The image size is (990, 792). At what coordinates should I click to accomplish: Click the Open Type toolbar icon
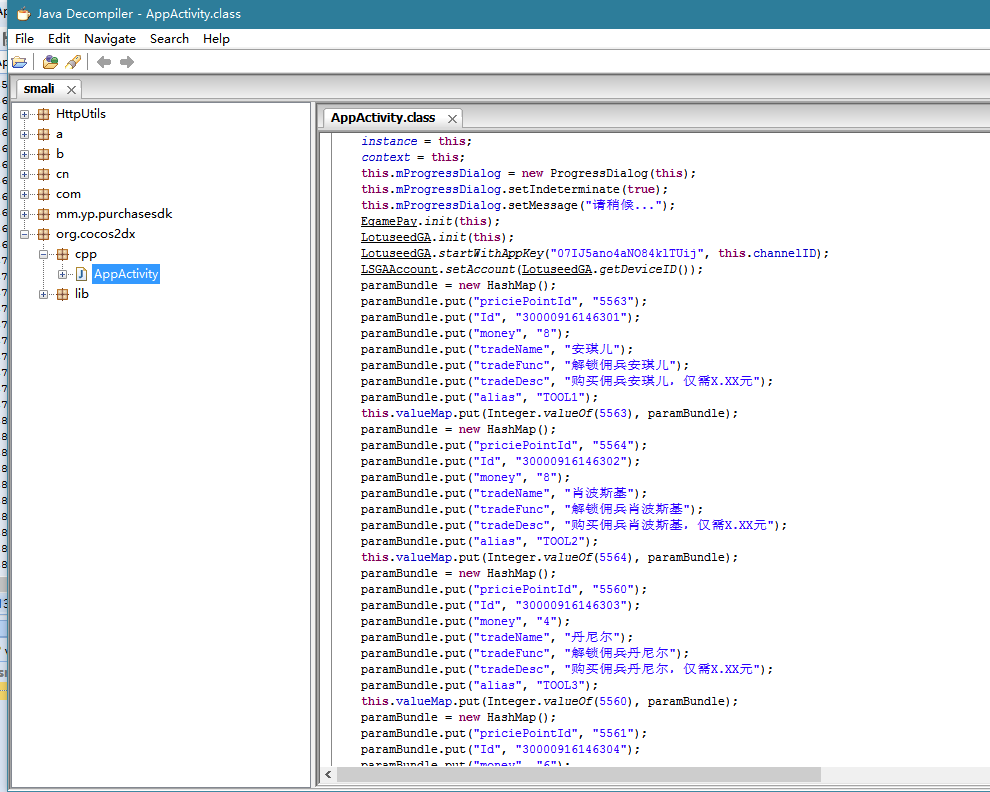[x=50, y=62]
